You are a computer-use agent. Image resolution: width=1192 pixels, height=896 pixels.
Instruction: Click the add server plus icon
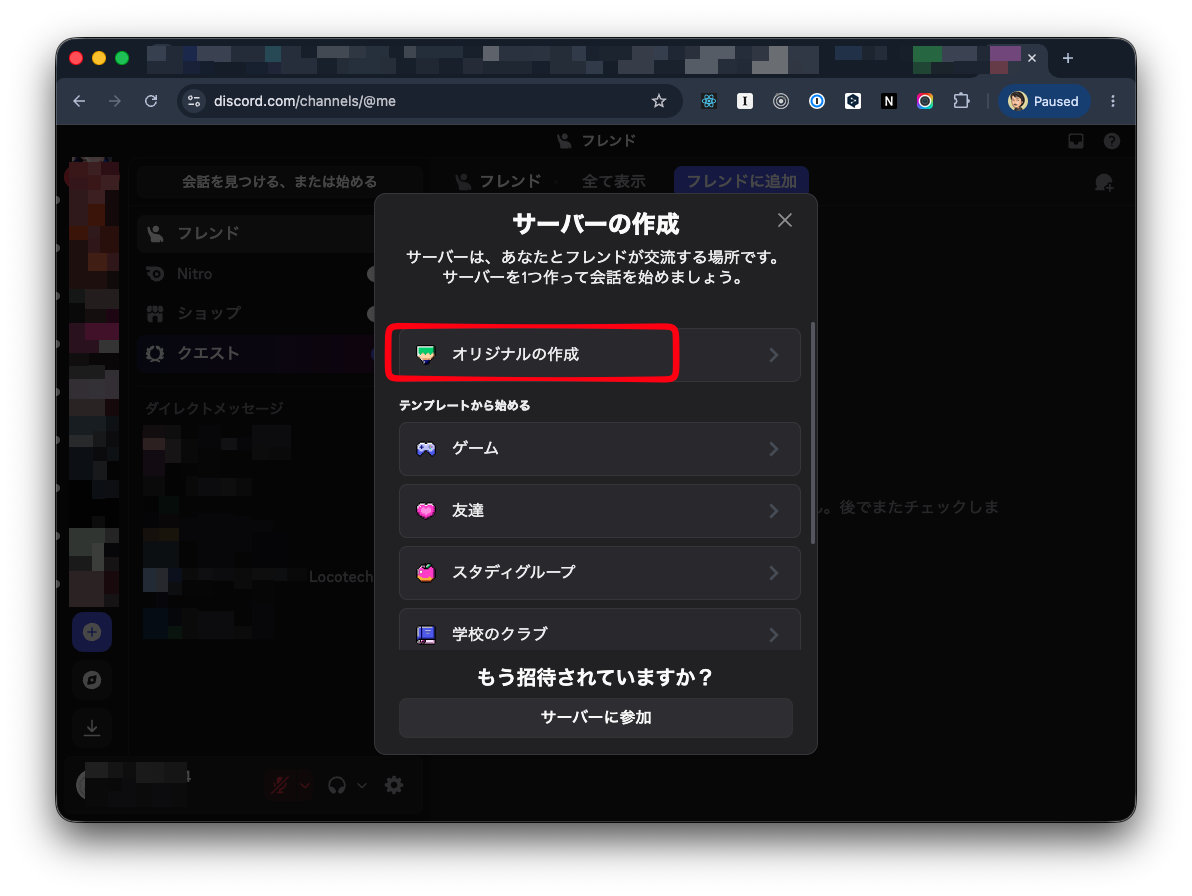(x=92, y=632)
